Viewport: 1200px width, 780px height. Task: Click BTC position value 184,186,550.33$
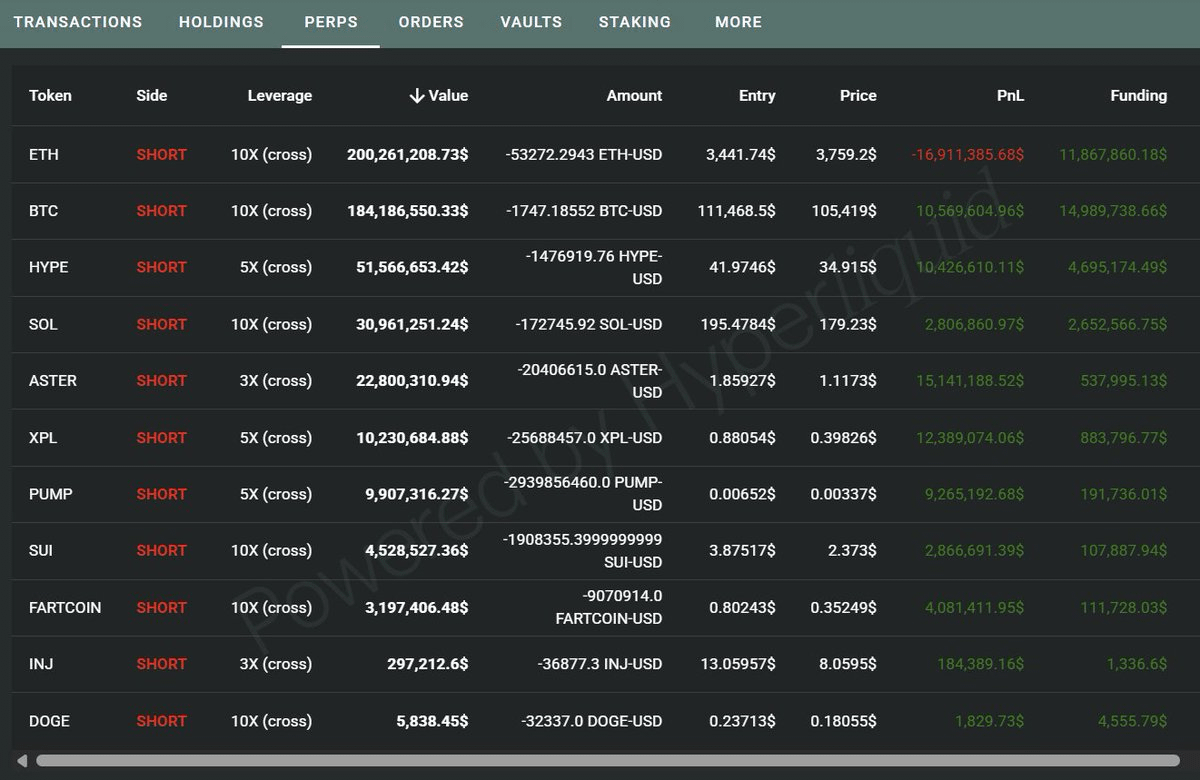click(408, 211)
